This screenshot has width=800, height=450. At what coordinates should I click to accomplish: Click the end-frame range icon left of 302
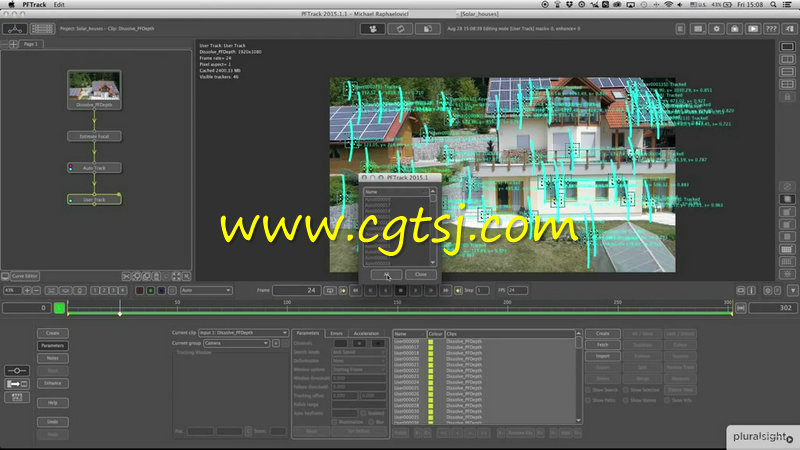(x=741, y=308)
